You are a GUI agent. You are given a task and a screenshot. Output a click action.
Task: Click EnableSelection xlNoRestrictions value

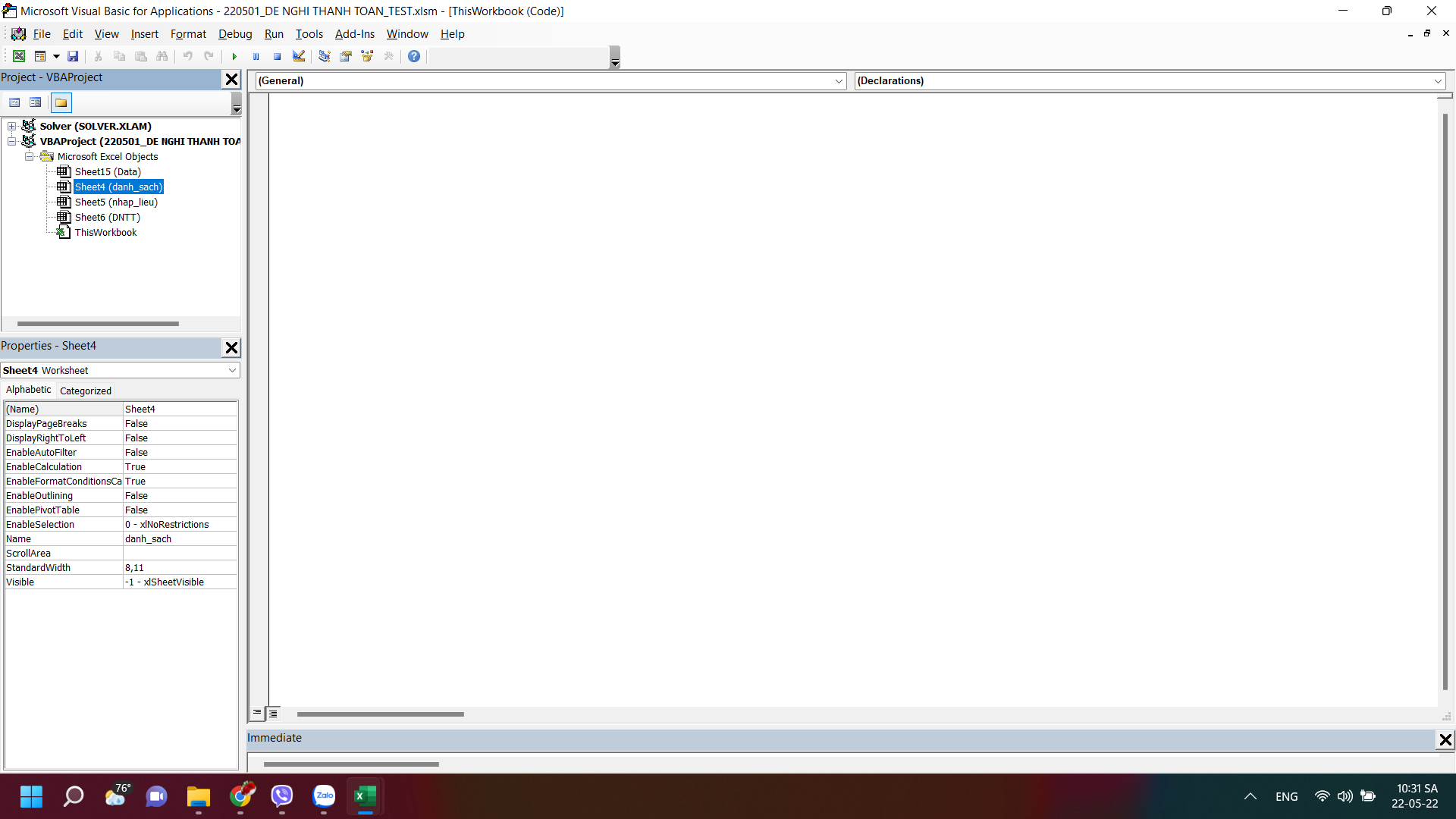coord(180,525)
